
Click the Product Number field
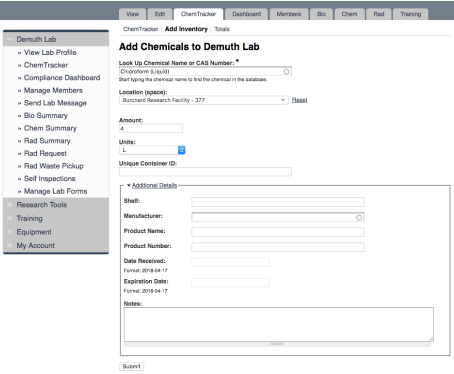click(278, 247)
